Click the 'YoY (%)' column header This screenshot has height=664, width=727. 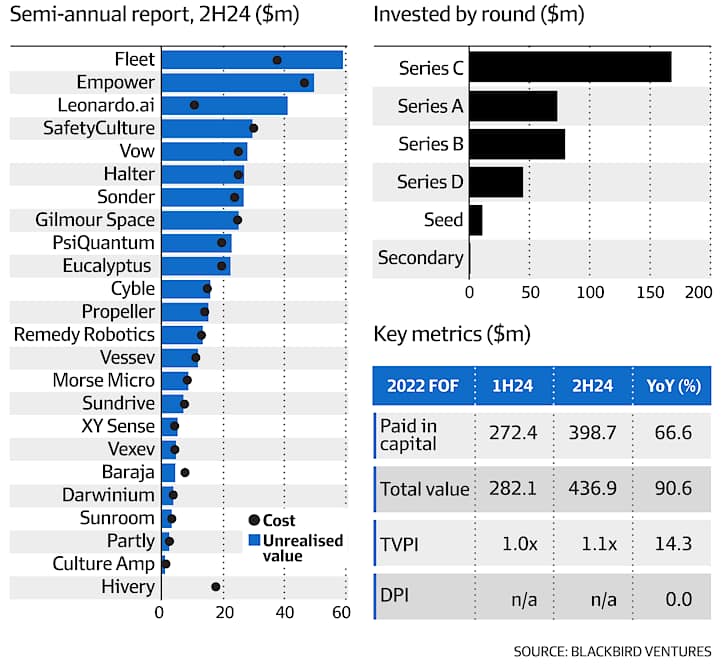(674, 386)
